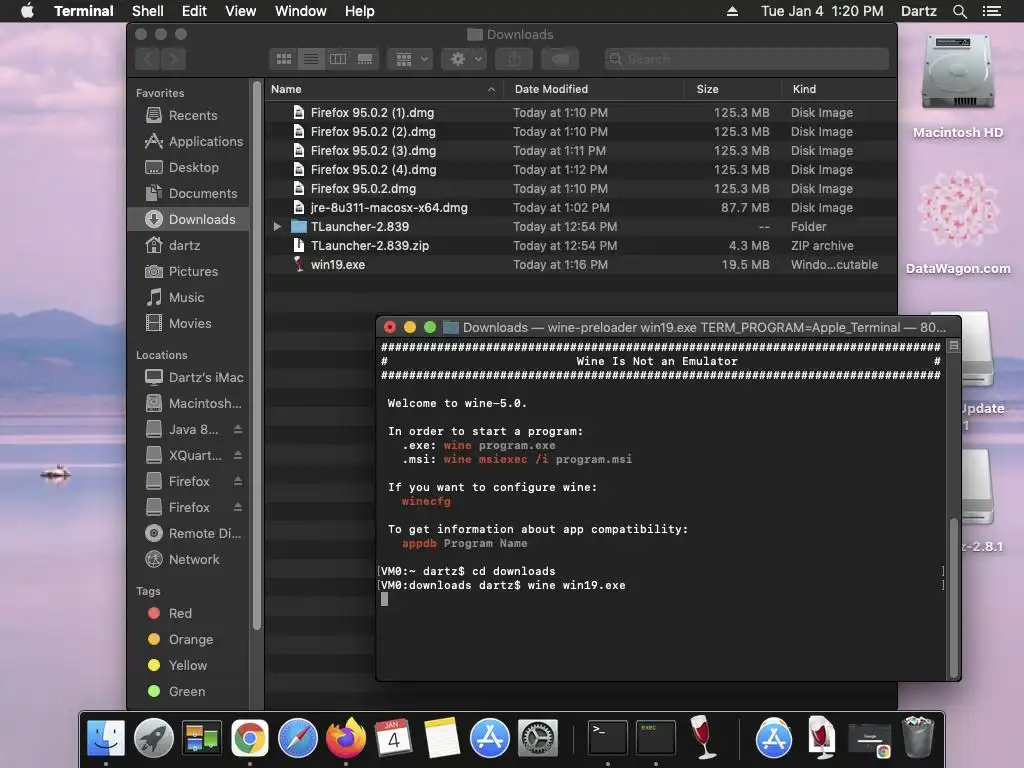This screenshot has height=768, width=1024.
Task: Click Finder Edit Tags toolbar button
Action: 560,59
